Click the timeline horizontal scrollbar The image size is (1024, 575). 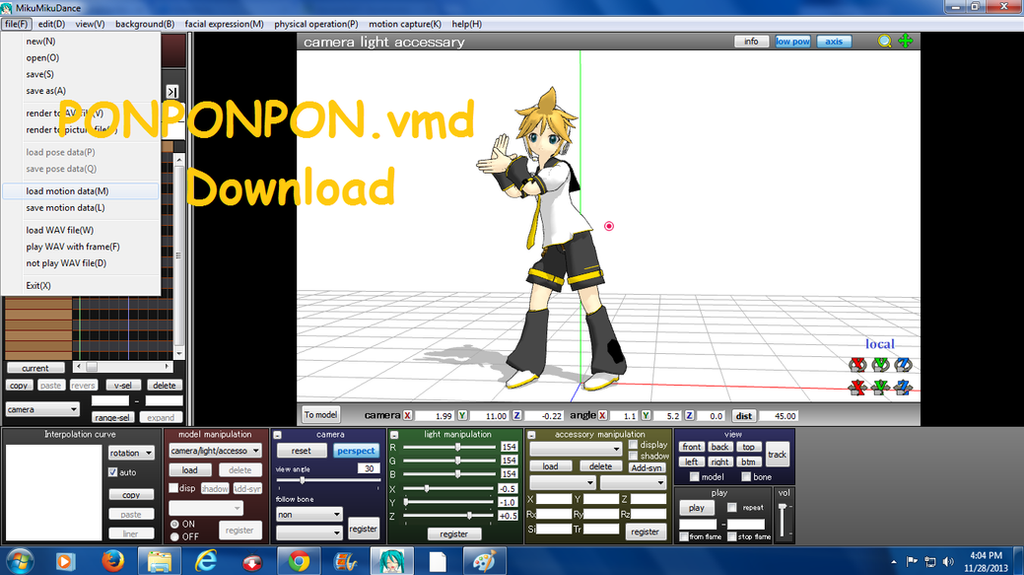point(122,367)
